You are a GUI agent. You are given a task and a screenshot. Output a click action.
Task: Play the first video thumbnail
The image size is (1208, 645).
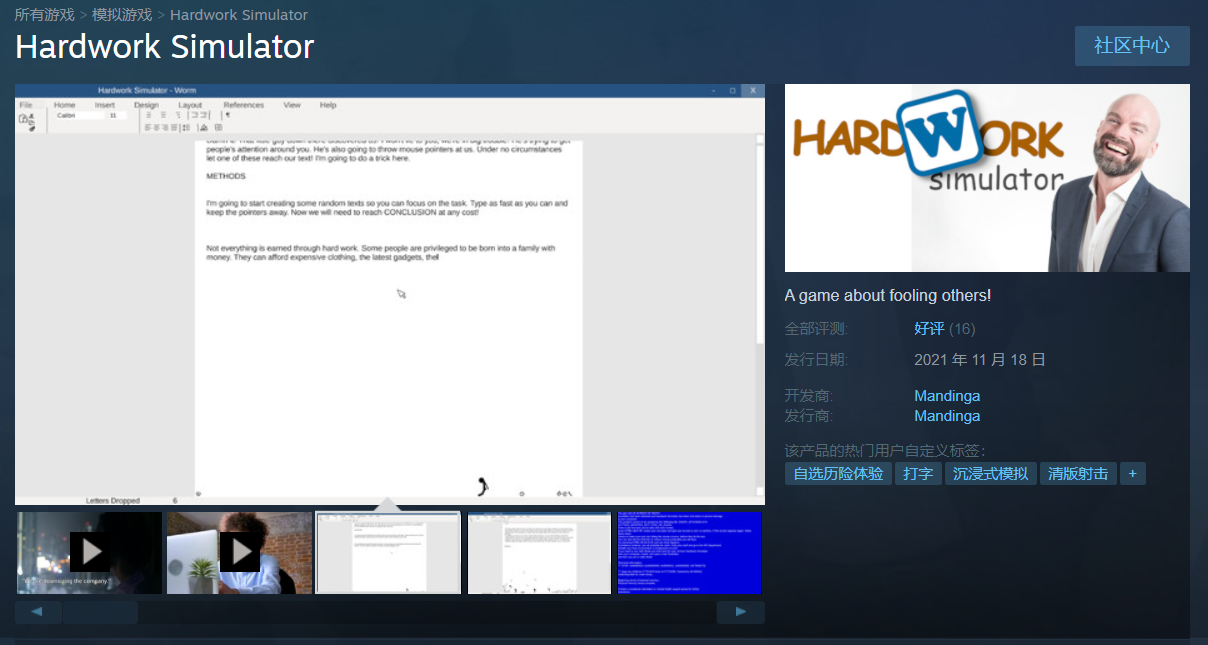[x=89, y=552]
